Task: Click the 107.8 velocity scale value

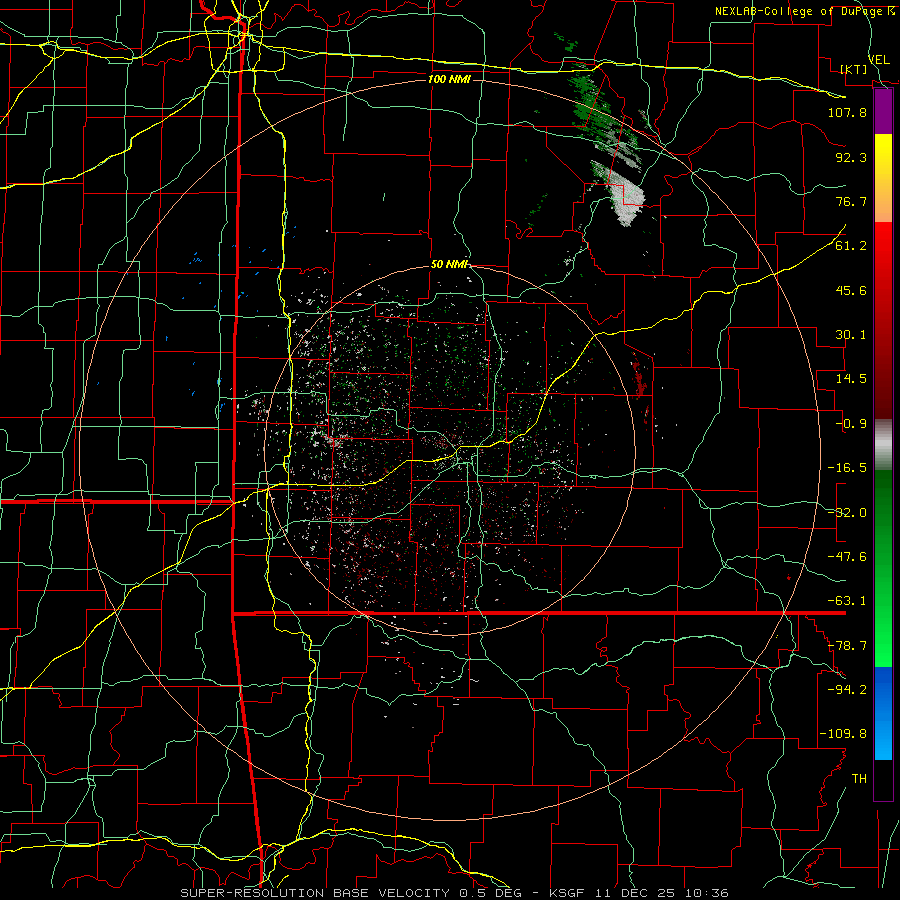Action: point(847,112)
